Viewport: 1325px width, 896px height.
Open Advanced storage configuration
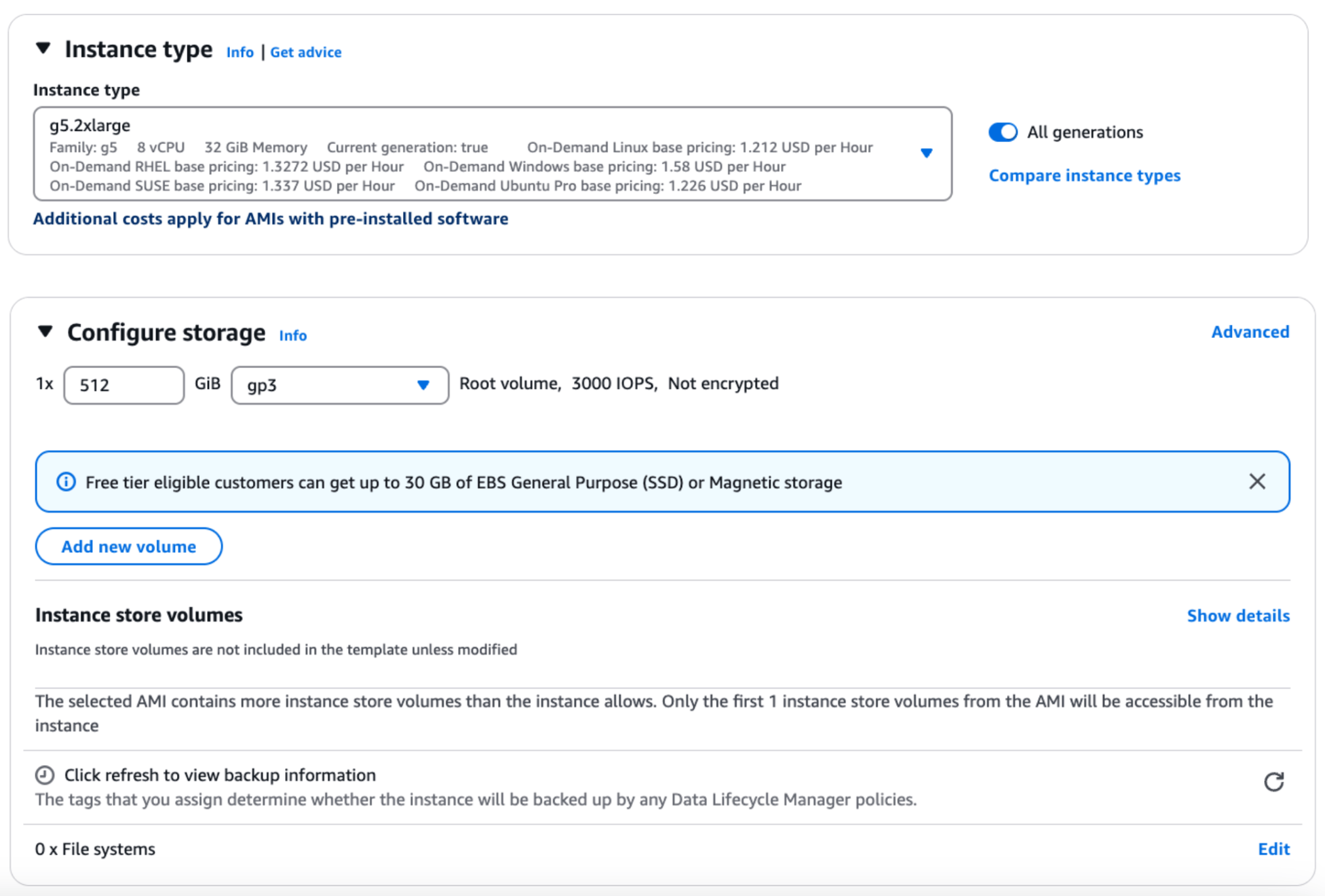1250,332
